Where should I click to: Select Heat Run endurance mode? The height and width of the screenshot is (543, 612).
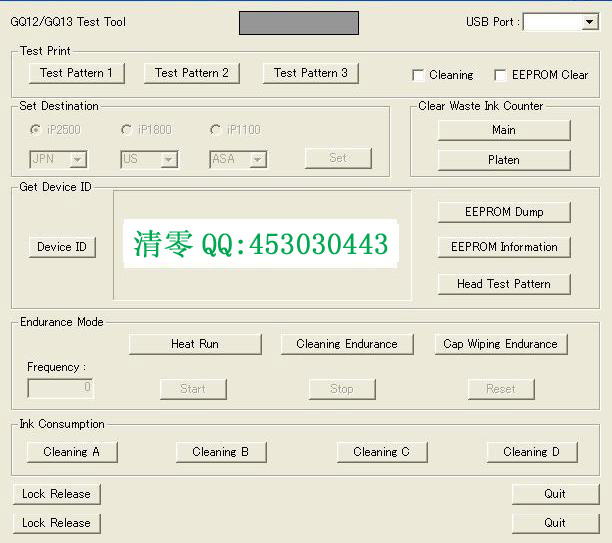click(195, 344)
